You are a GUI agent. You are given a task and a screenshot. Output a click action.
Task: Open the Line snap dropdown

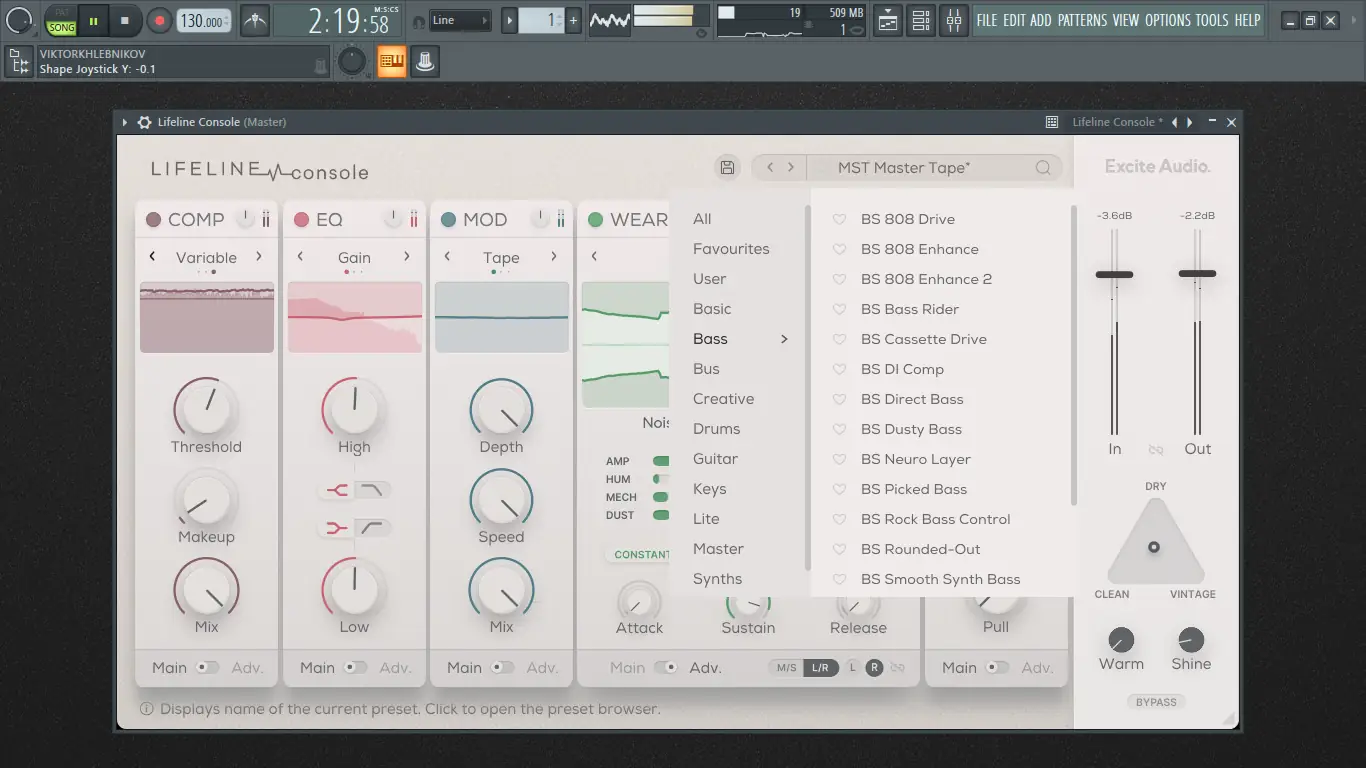point(461,20)
